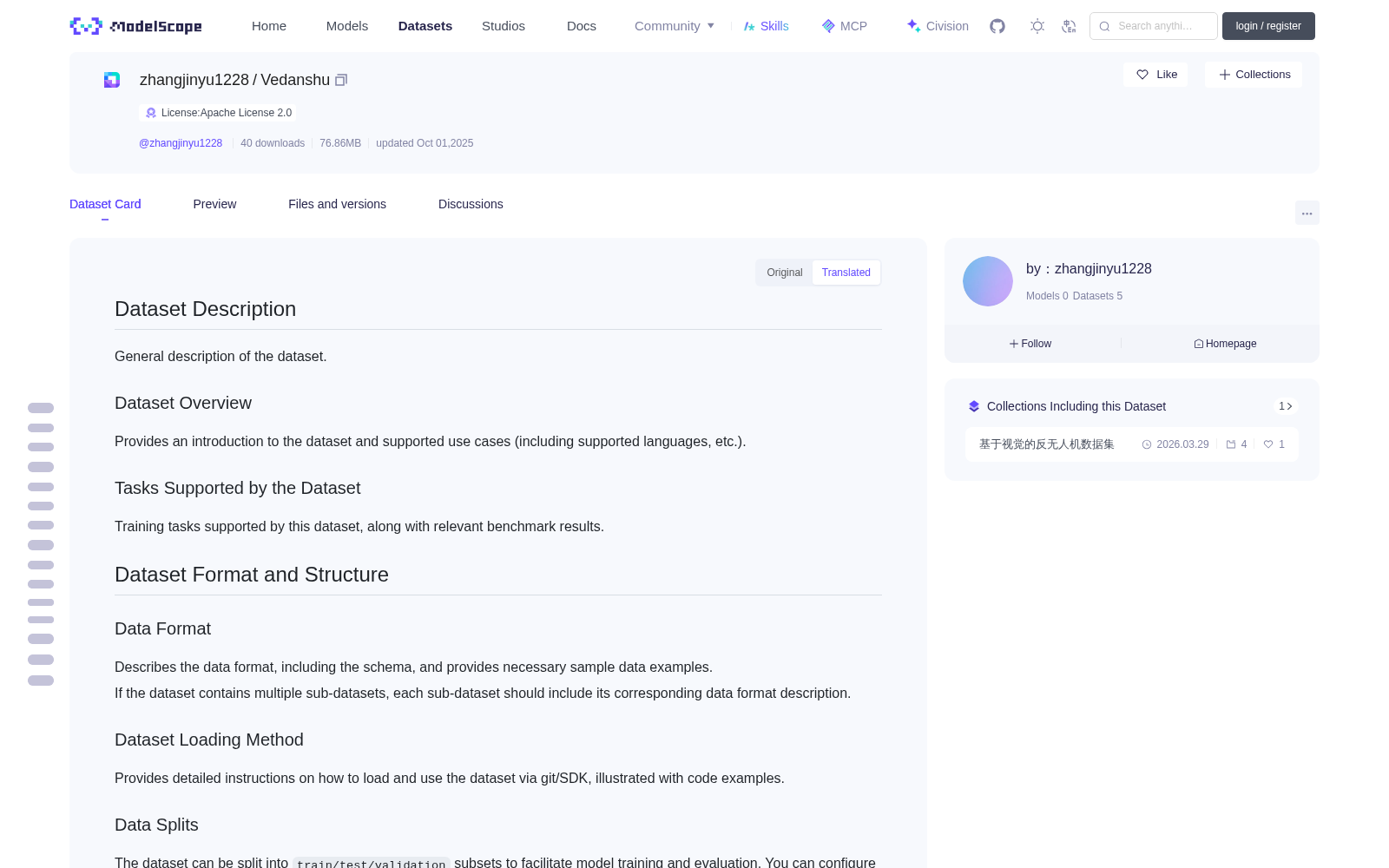1389x868 pixels.
Task: Open the Skills page
Action: 766,26
